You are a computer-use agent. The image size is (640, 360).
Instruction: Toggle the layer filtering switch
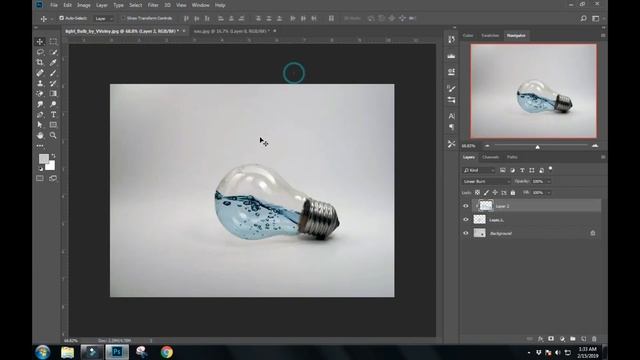pyautogui.click(x=551, y=169)
